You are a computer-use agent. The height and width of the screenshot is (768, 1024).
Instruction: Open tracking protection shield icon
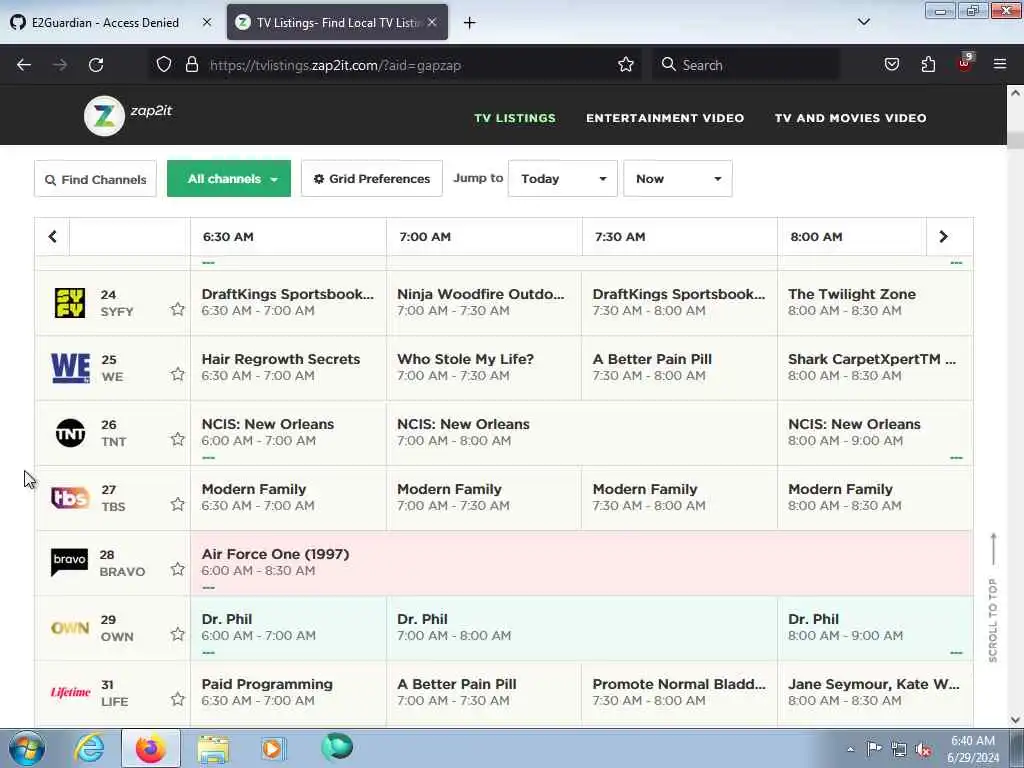click(164, 65)
